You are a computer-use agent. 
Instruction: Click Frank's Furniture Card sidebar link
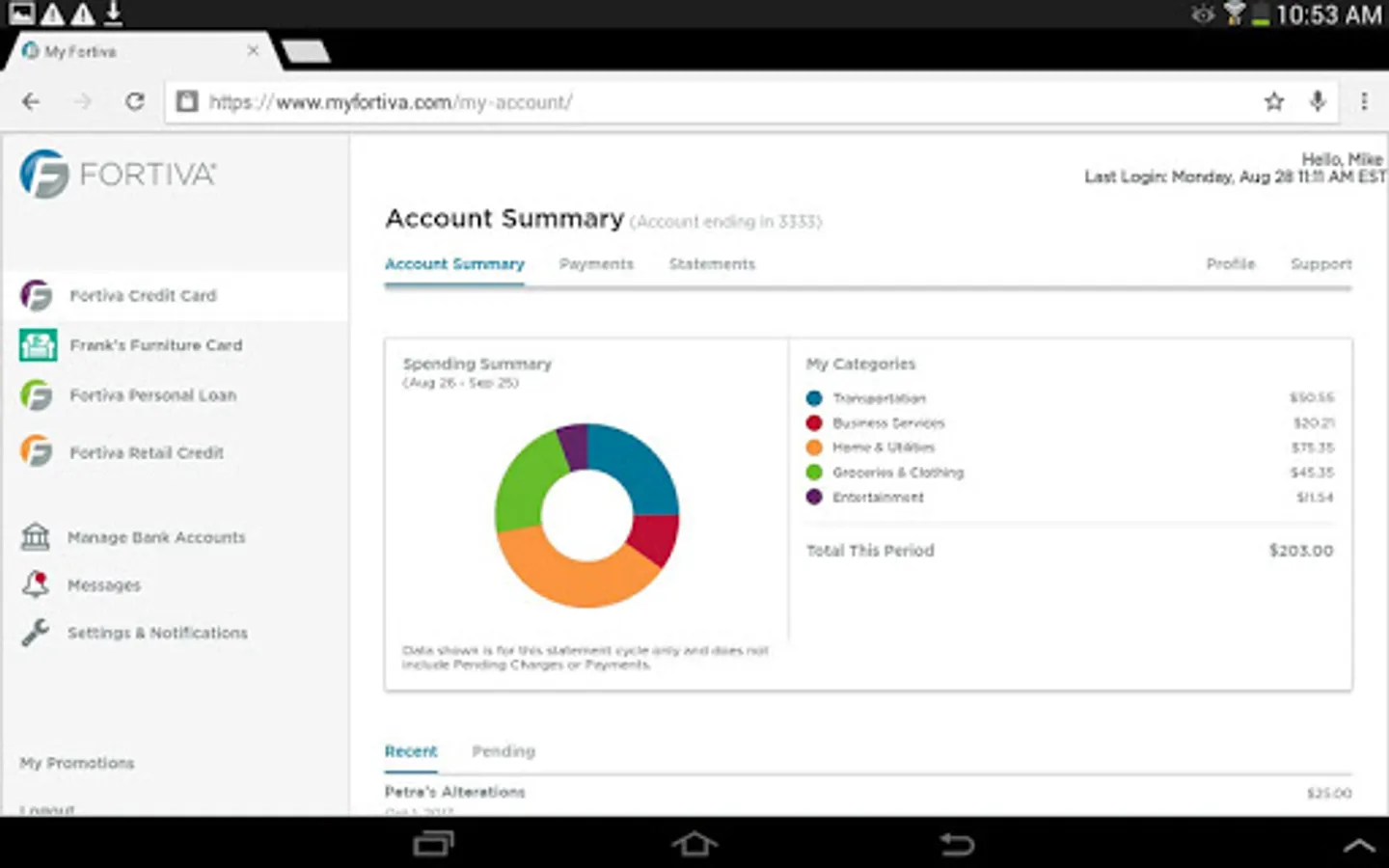tap(156, 345)
